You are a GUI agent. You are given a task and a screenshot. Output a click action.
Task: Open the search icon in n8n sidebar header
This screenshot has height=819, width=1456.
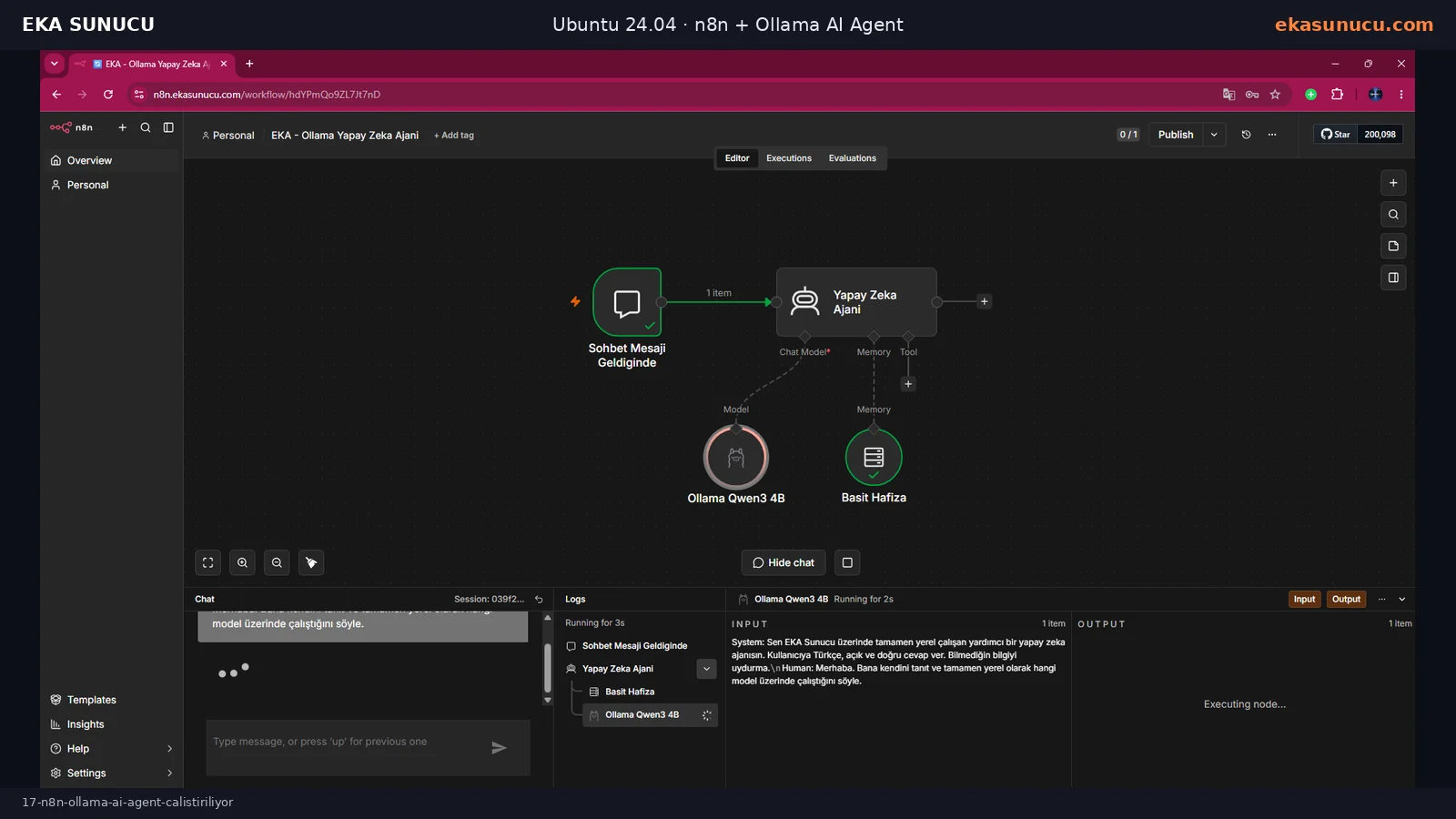[146, 127]
